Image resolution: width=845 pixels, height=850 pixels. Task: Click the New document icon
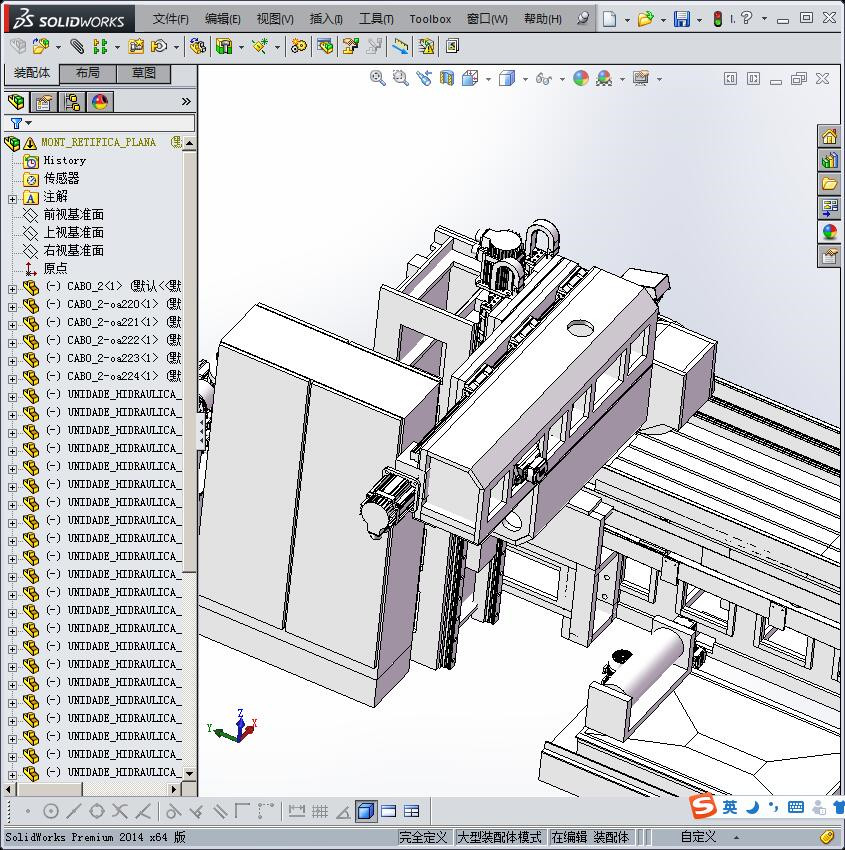[x=609, y=19]
